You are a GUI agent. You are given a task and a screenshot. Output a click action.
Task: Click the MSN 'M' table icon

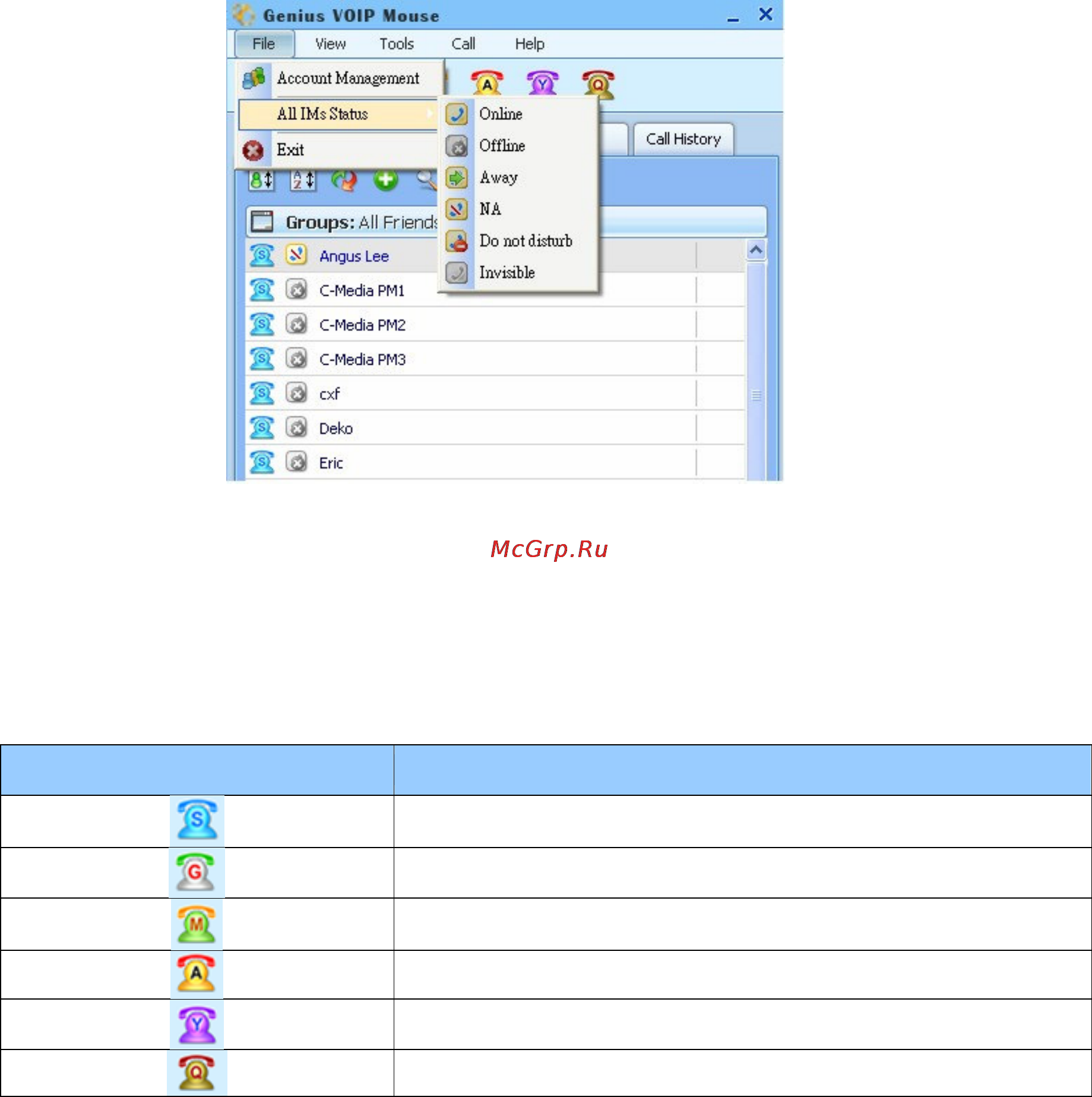coord(197,924)
